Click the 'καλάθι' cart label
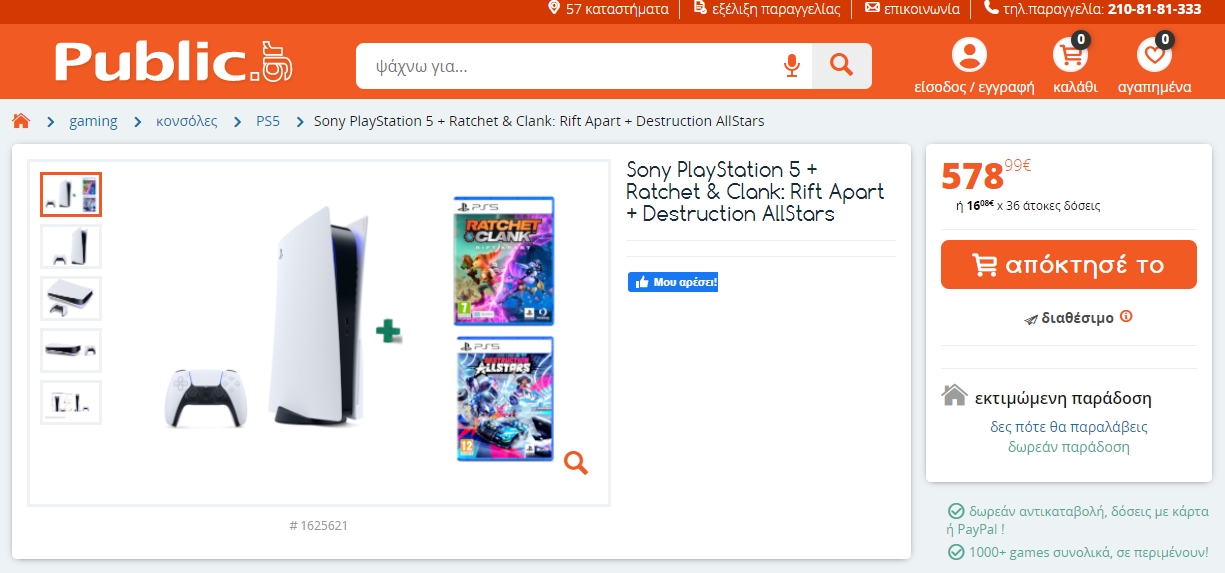 [x=1075, y=87]
